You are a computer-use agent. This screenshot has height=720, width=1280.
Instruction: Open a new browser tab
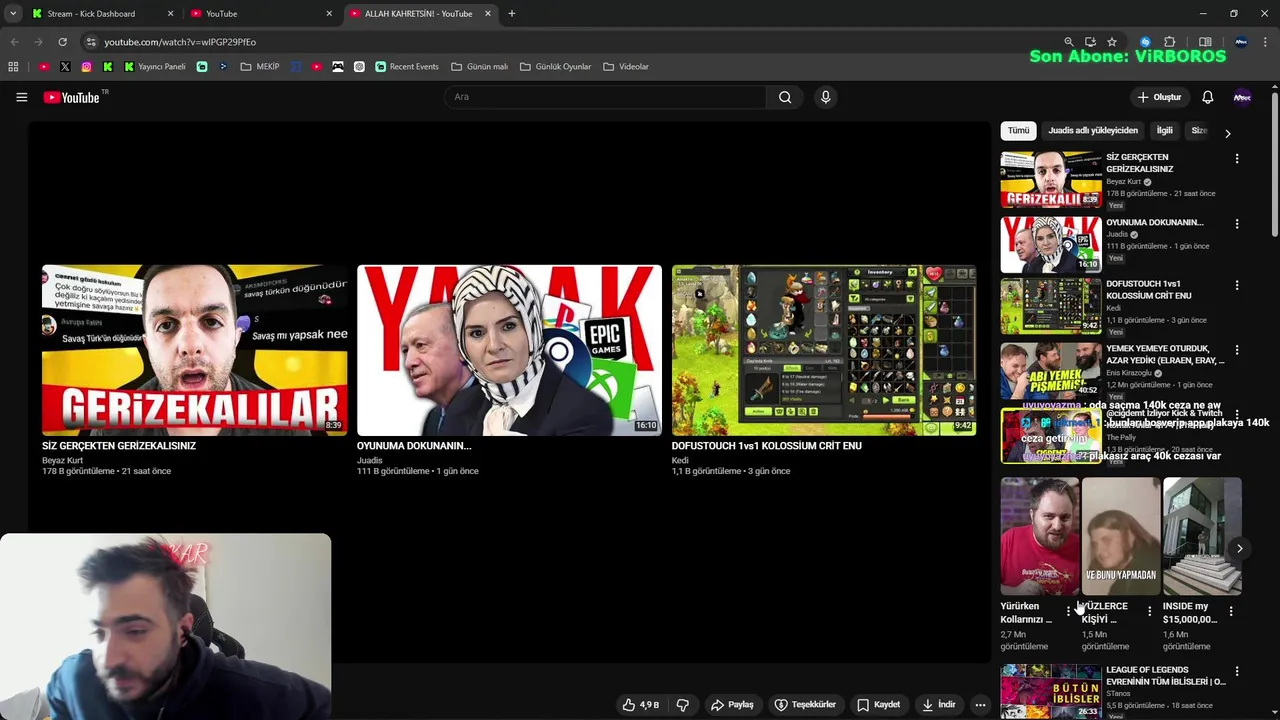click(512, 14)
